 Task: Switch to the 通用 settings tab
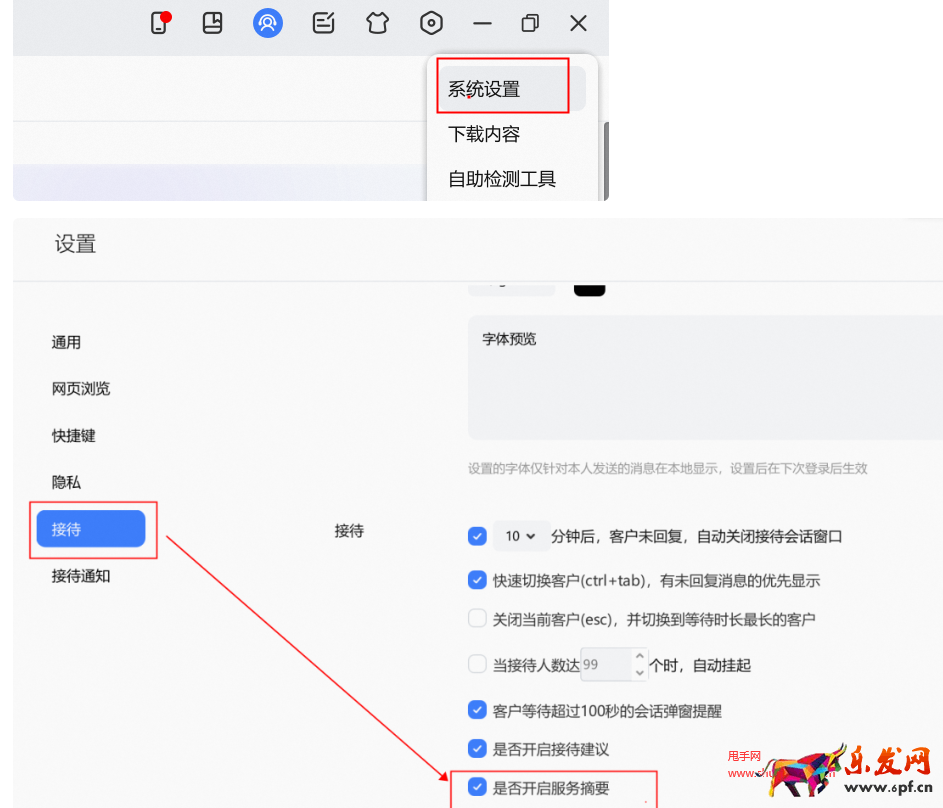(66, 343)
